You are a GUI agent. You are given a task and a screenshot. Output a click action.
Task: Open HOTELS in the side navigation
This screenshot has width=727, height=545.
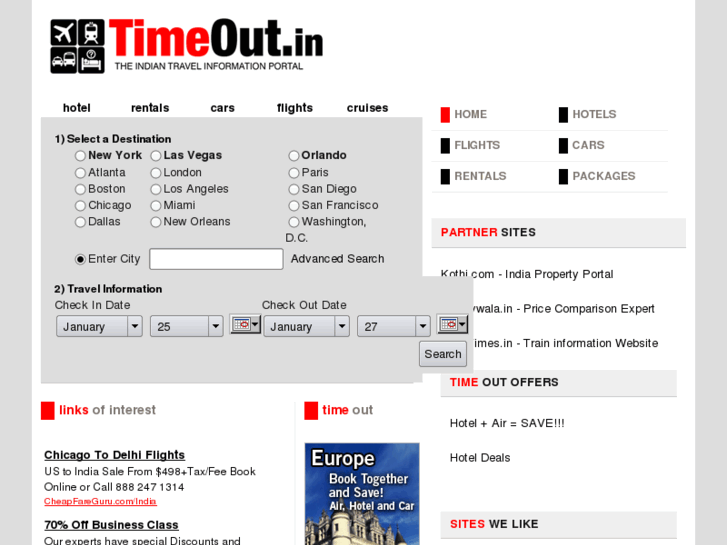coord(594,115)
